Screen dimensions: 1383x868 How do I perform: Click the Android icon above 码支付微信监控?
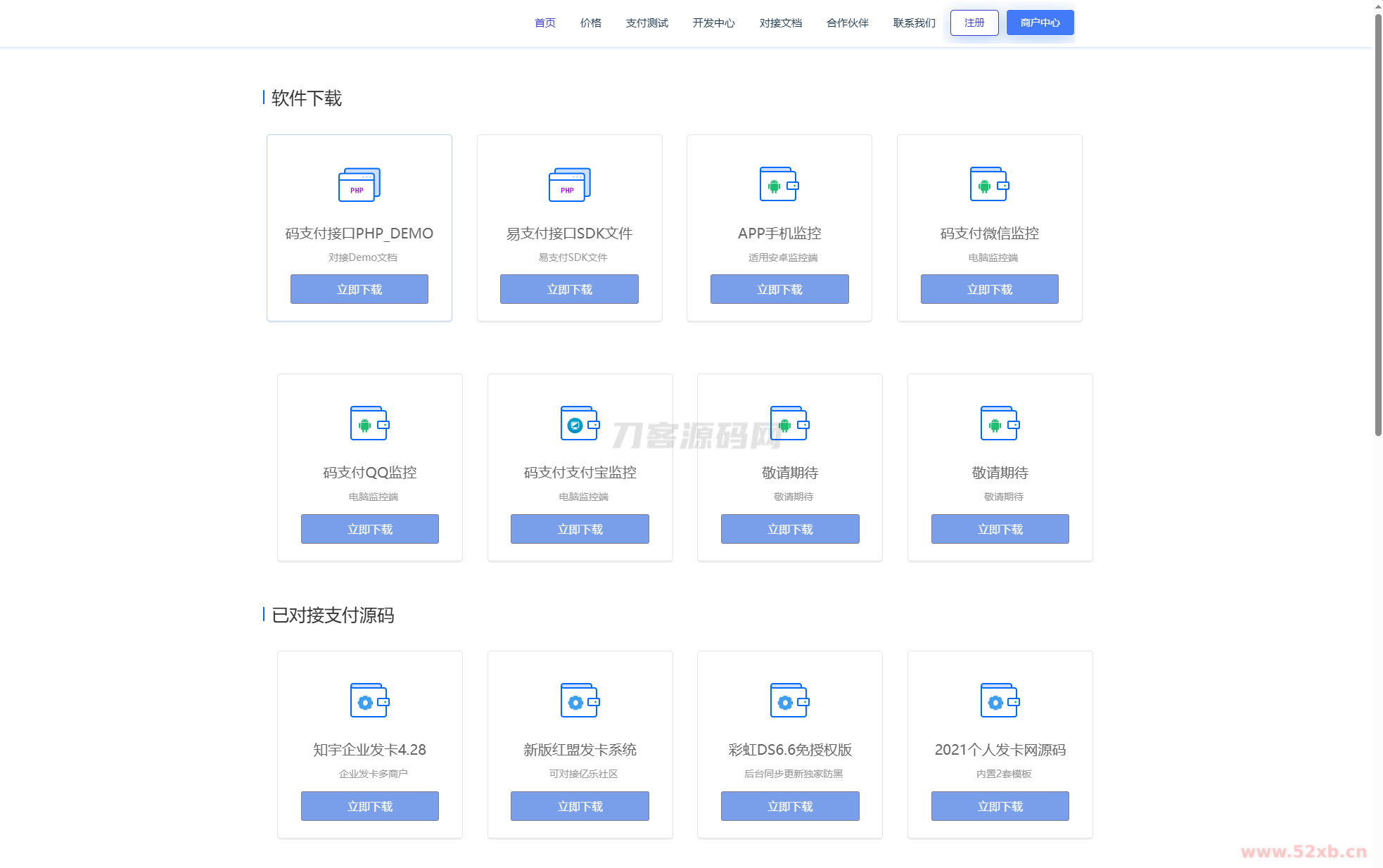point(989,184)
